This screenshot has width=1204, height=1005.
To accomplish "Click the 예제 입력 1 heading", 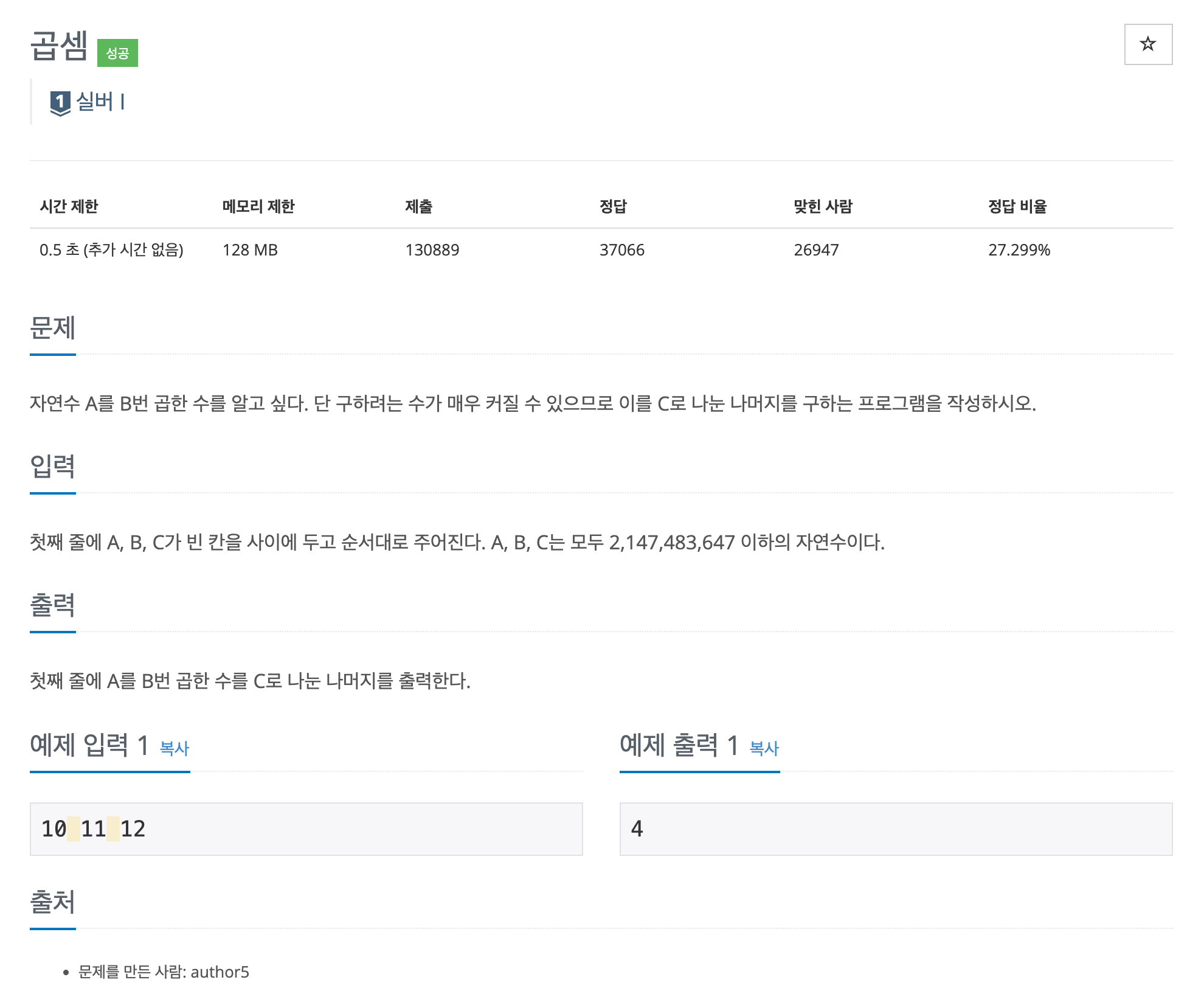I will point(89,745).
